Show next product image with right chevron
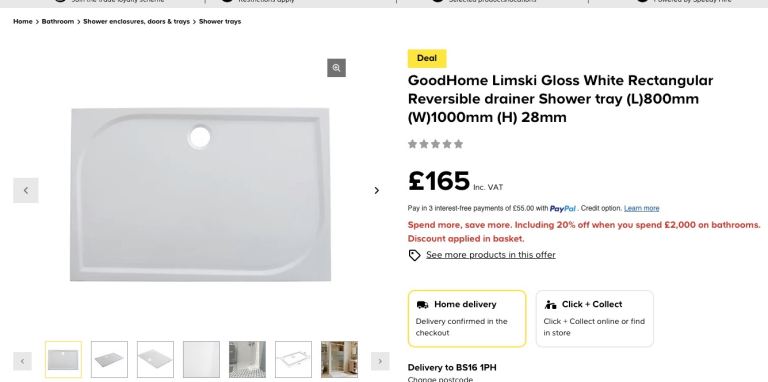This screenshot has height=382, width=768. (x=377, y=191)
